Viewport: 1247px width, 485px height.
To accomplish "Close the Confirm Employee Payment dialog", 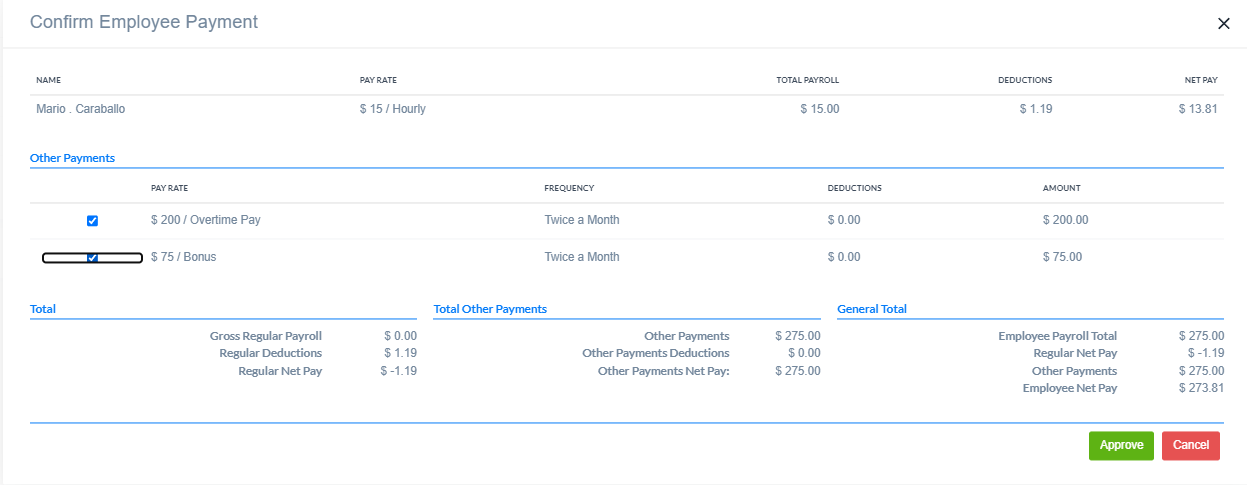I will tap(1223, 24).
